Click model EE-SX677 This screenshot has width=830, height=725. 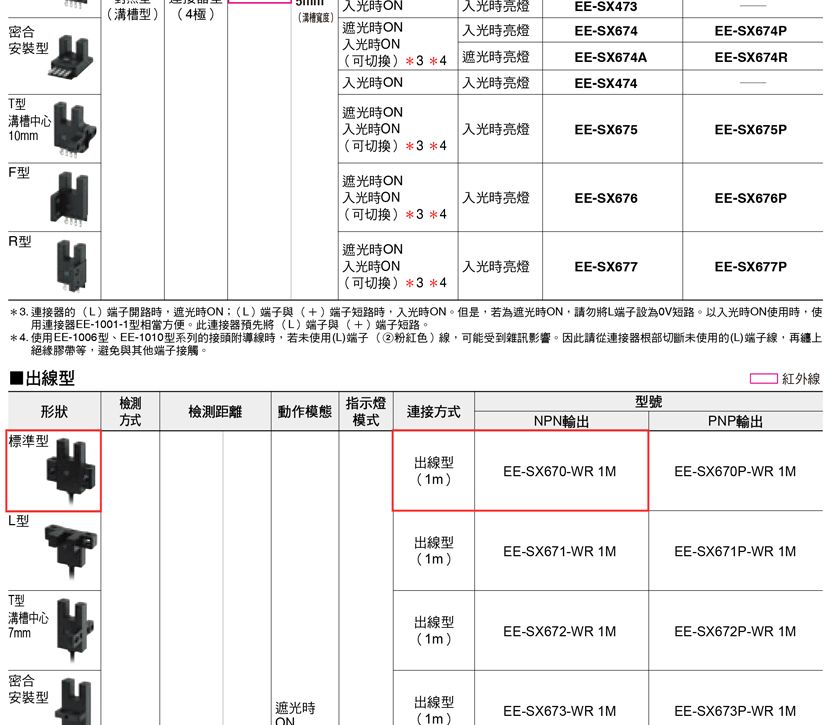(x=606, y=267)
